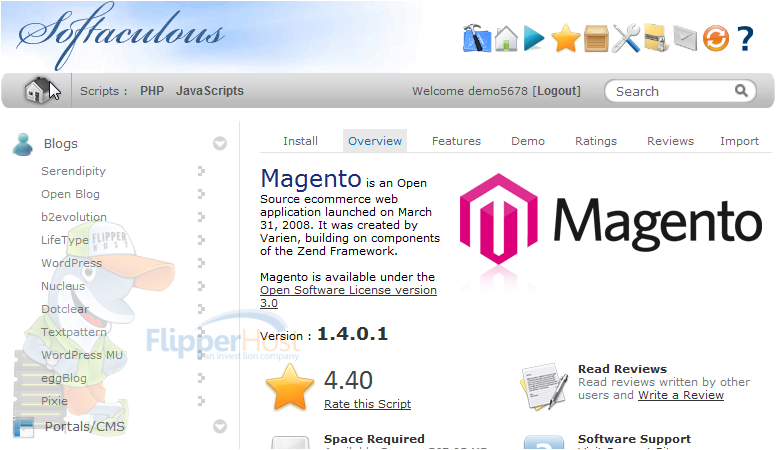The width and height of the screenshot is (776, 450).
Task: Open WordPress MU in the sidebar
Action: 82,355
